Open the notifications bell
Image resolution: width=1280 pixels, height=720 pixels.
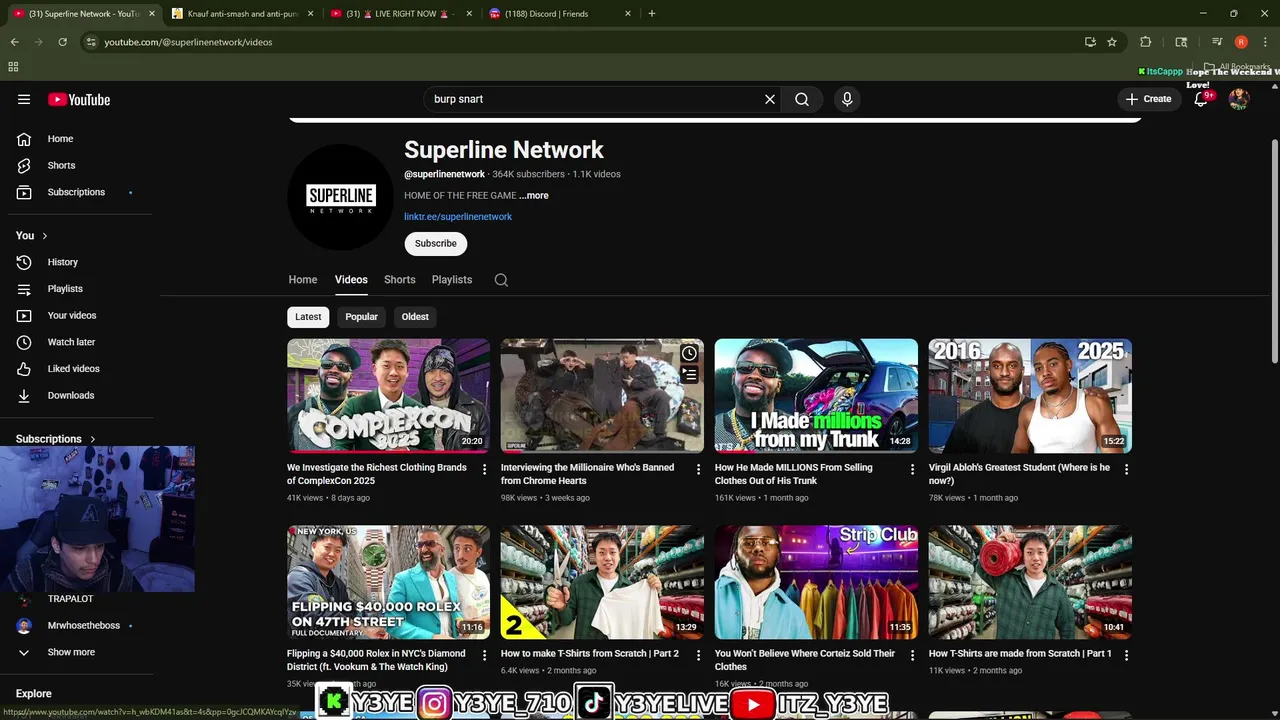(x=1201, y=99)
